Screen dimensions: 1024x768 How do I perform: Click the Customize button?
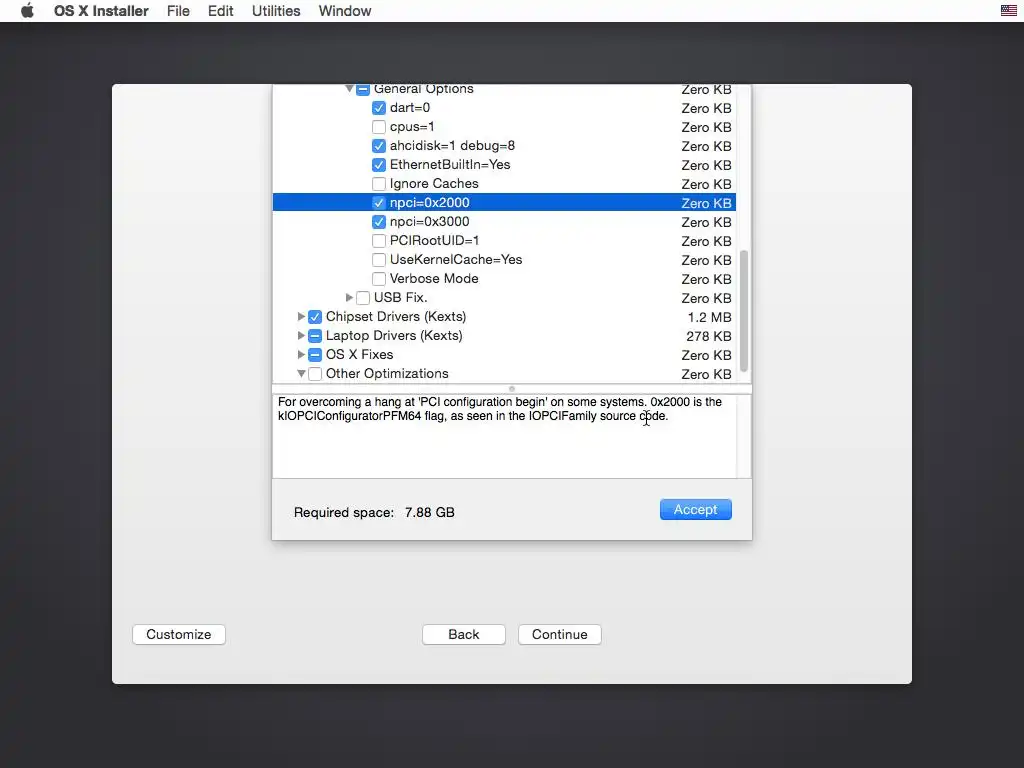pyautogui.click(x=179, y=634)
